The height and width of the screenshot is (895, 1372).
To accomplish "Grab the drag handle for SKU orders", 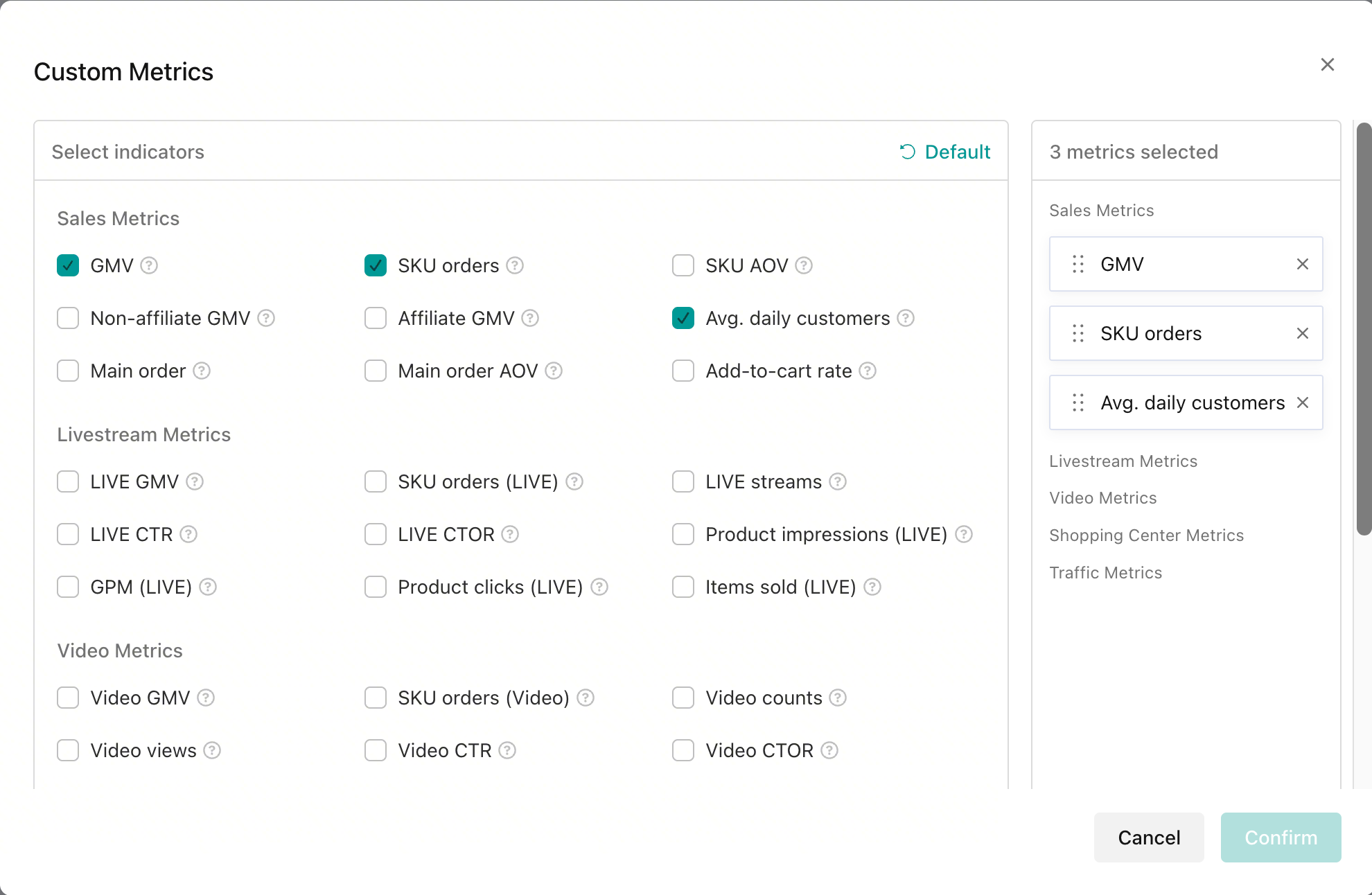I will tap(1078, 333).
